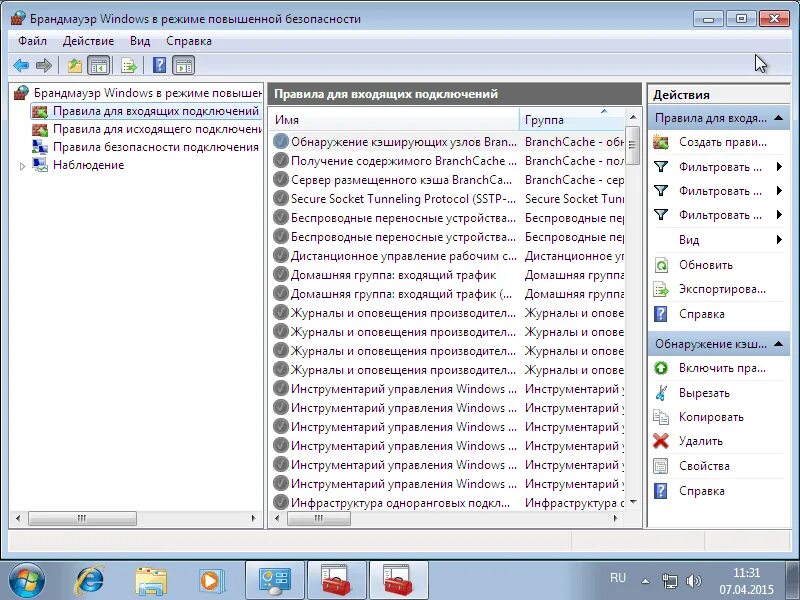Select rule Получение содержимого BranchCache
Image resolution: width=800 pixels, height=600 pixels.
pyautogui.click(x=404, y=161)
